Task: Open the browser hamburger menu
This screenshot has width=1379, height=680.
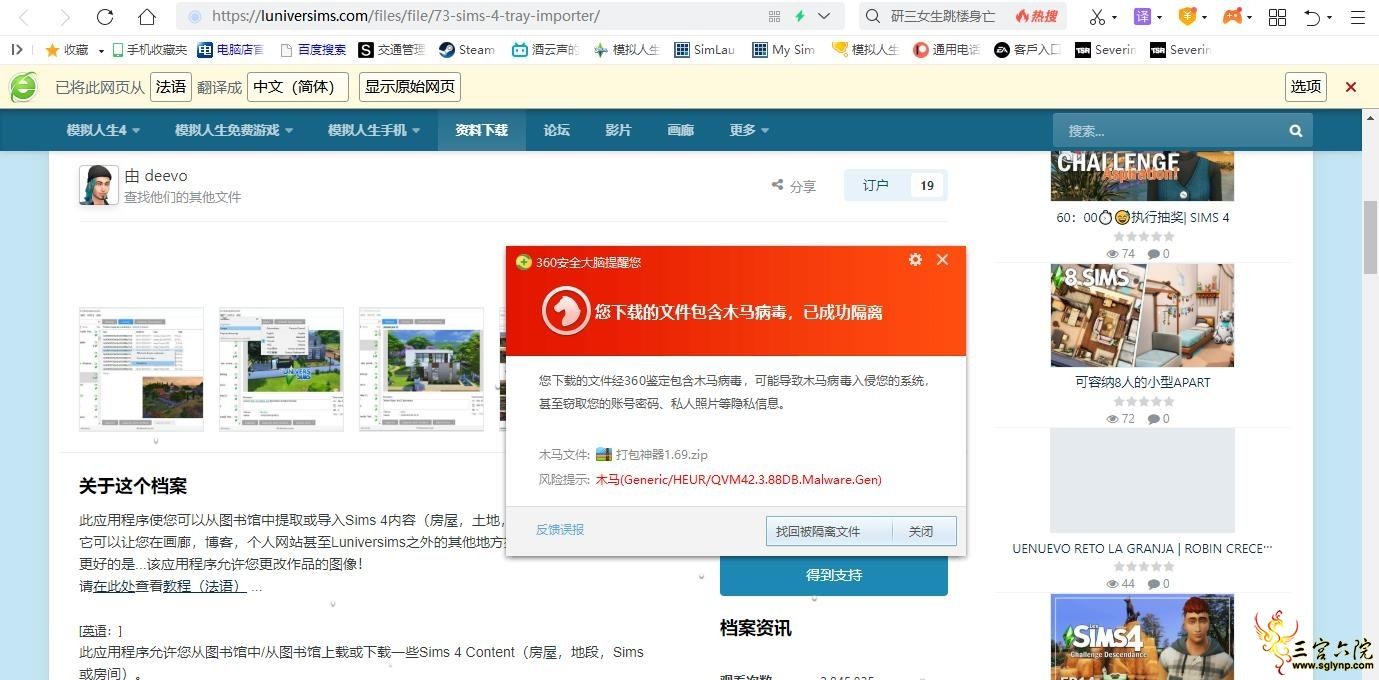Action: 1357,17
